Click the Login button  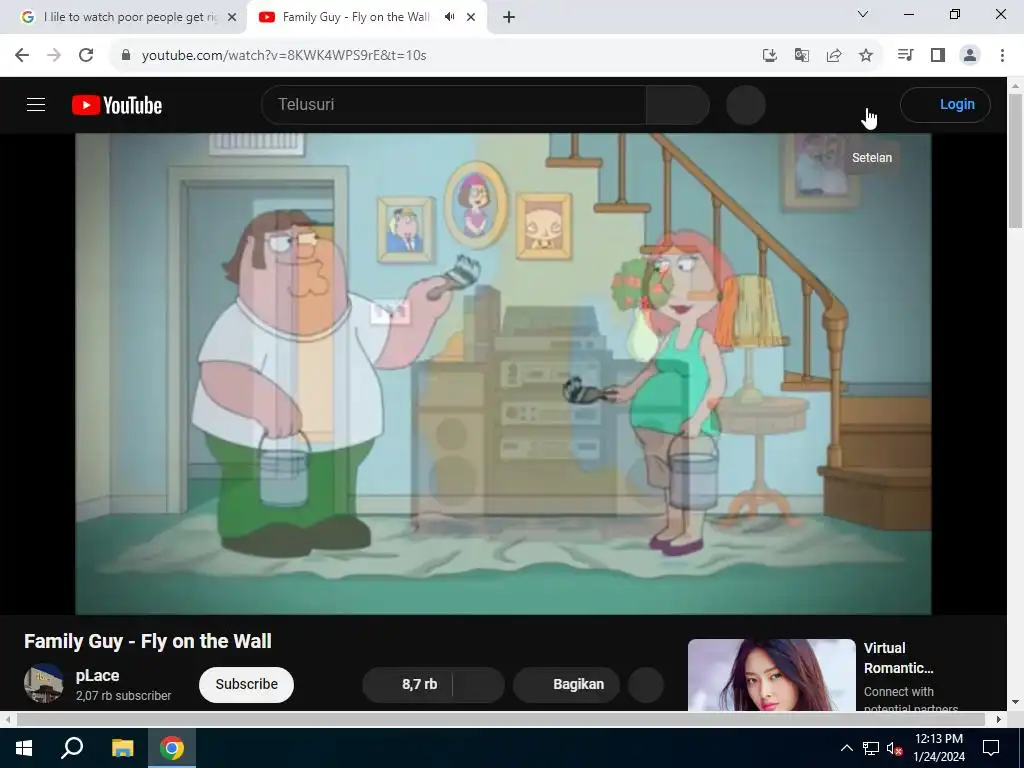coord(945,104)
